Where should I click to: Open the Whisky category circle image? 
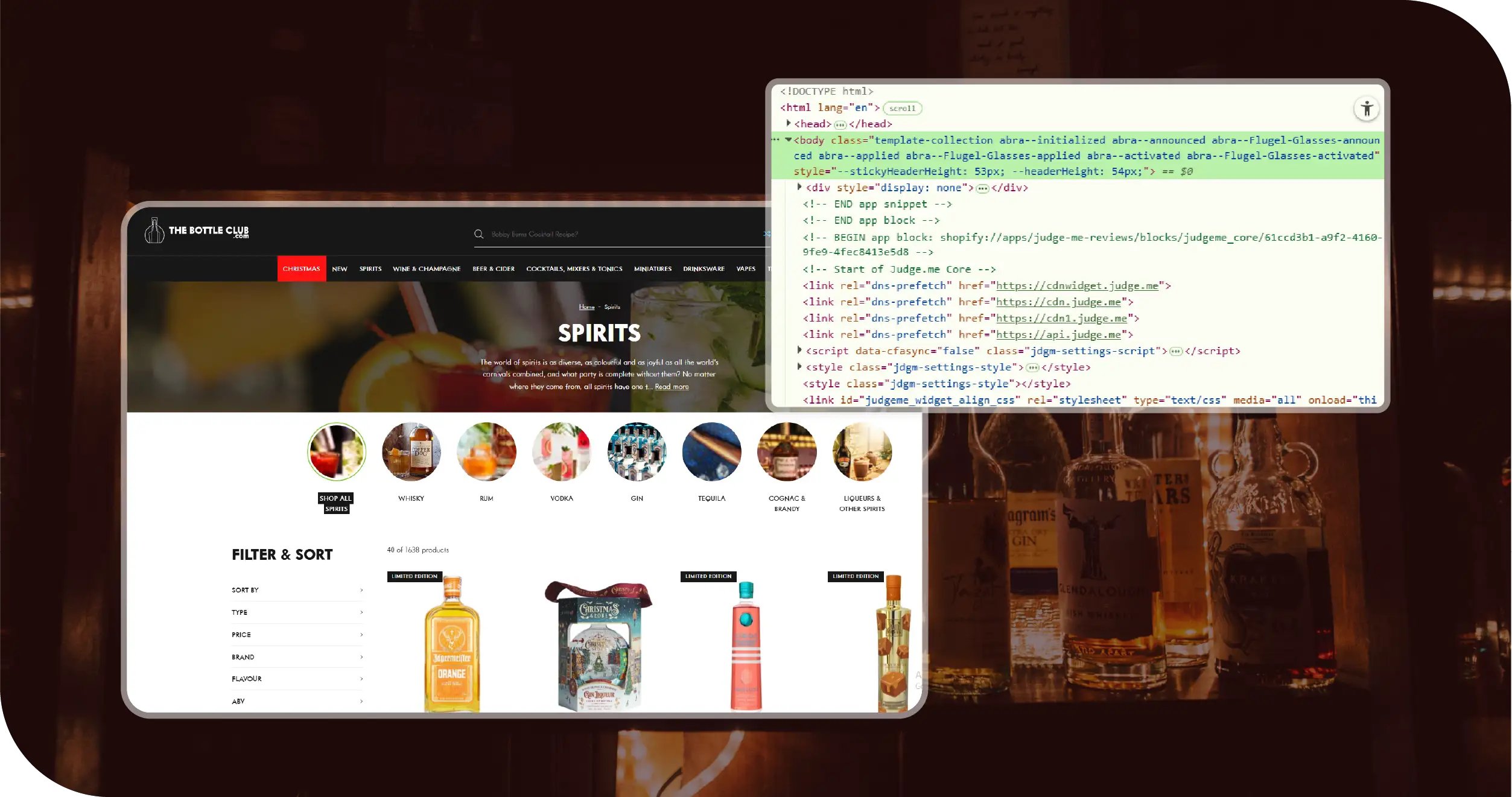pos(411,452)
